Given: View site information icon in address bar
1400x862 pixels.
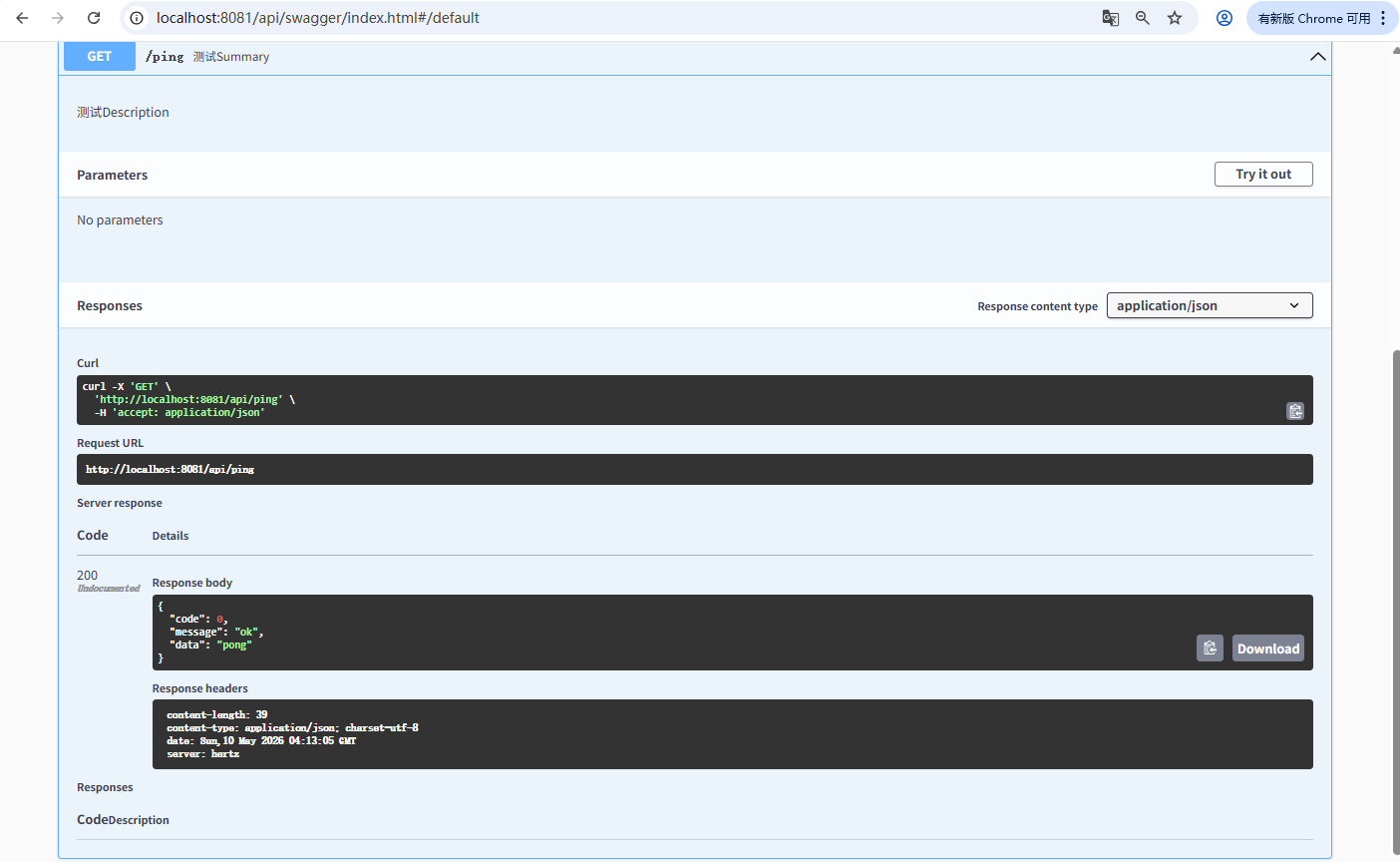Looking at the screenshot, I should point(137,18).
